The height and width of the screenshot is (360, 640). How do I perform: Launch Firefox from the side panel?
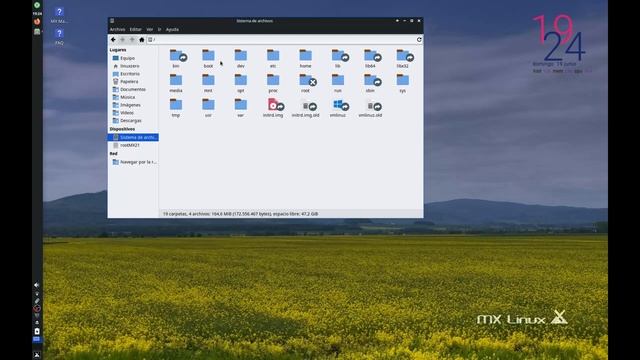click(37, 22)
